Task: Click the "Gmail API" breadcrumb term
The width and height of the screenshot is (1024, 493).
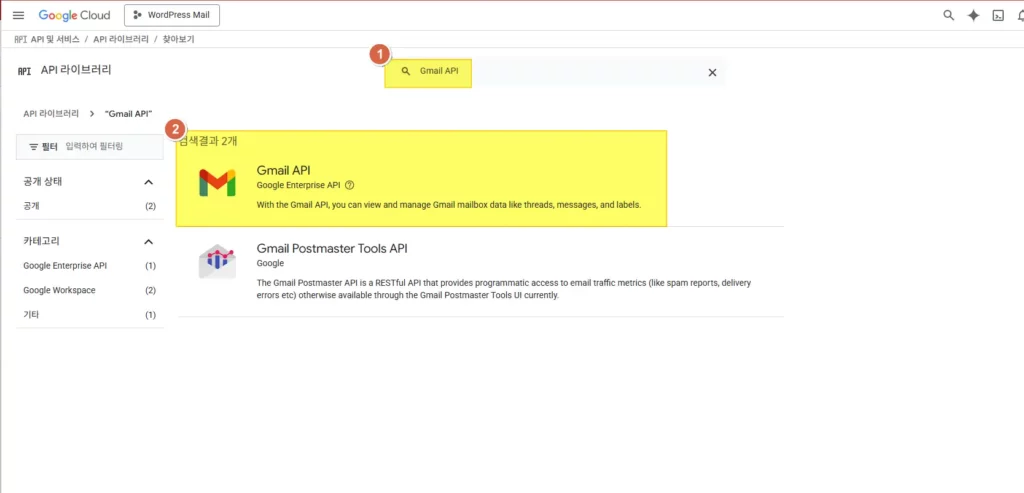Action: click(x=129, y=114)
